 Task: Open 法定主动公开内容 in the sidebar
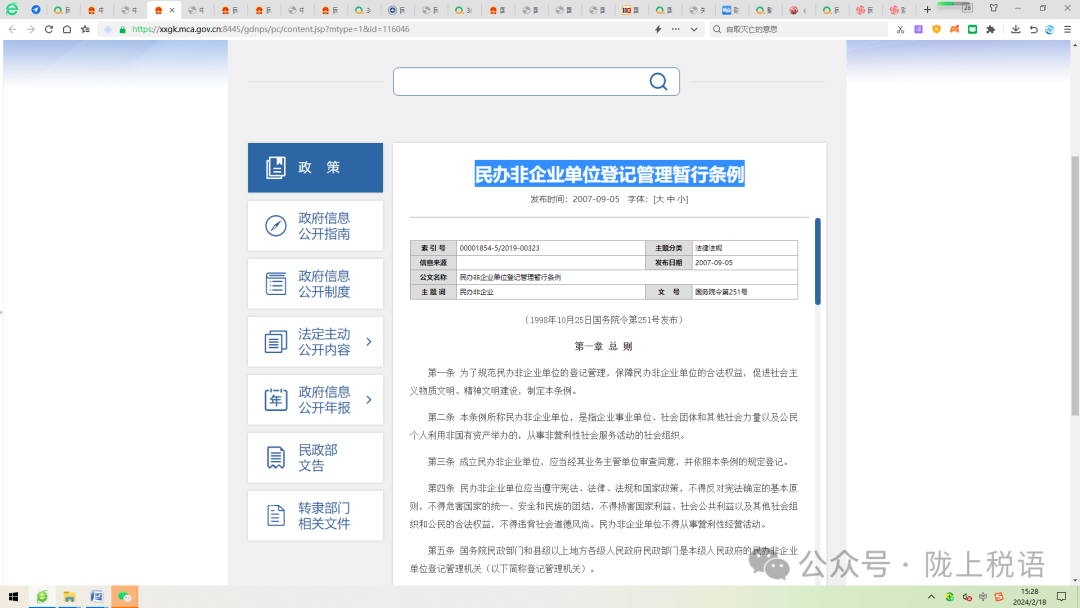tap(315, 342)
